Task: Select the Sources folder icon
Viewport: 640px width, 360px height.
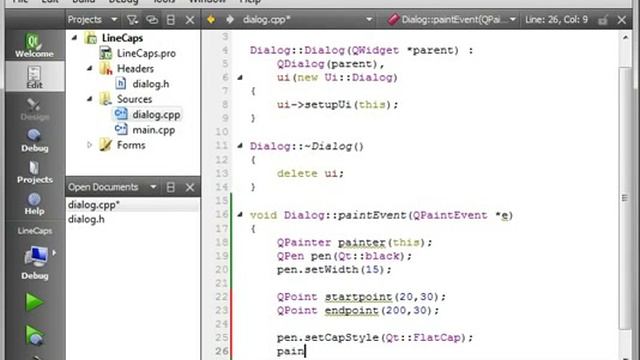Action: point(106,99)
